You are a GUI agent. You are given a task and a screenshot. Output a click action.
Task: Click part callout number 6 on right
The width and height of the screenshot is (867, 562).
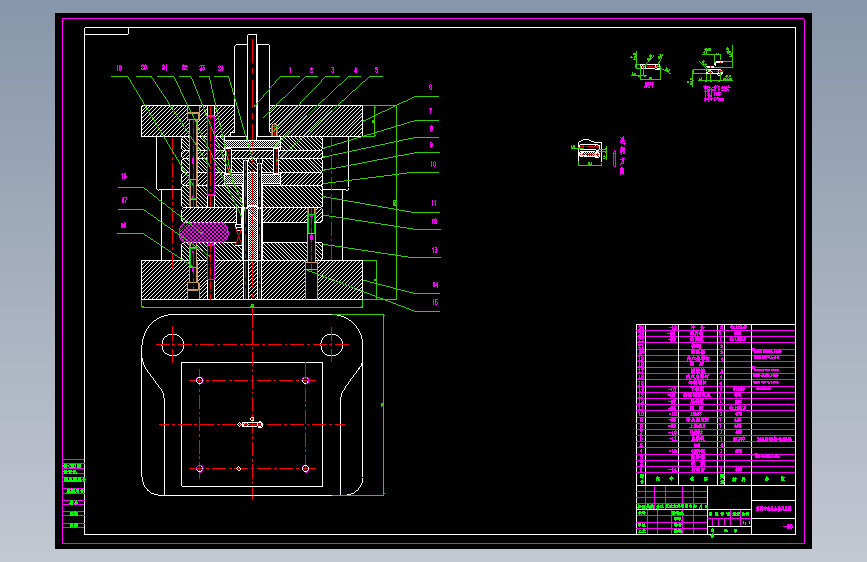(430, 87)
